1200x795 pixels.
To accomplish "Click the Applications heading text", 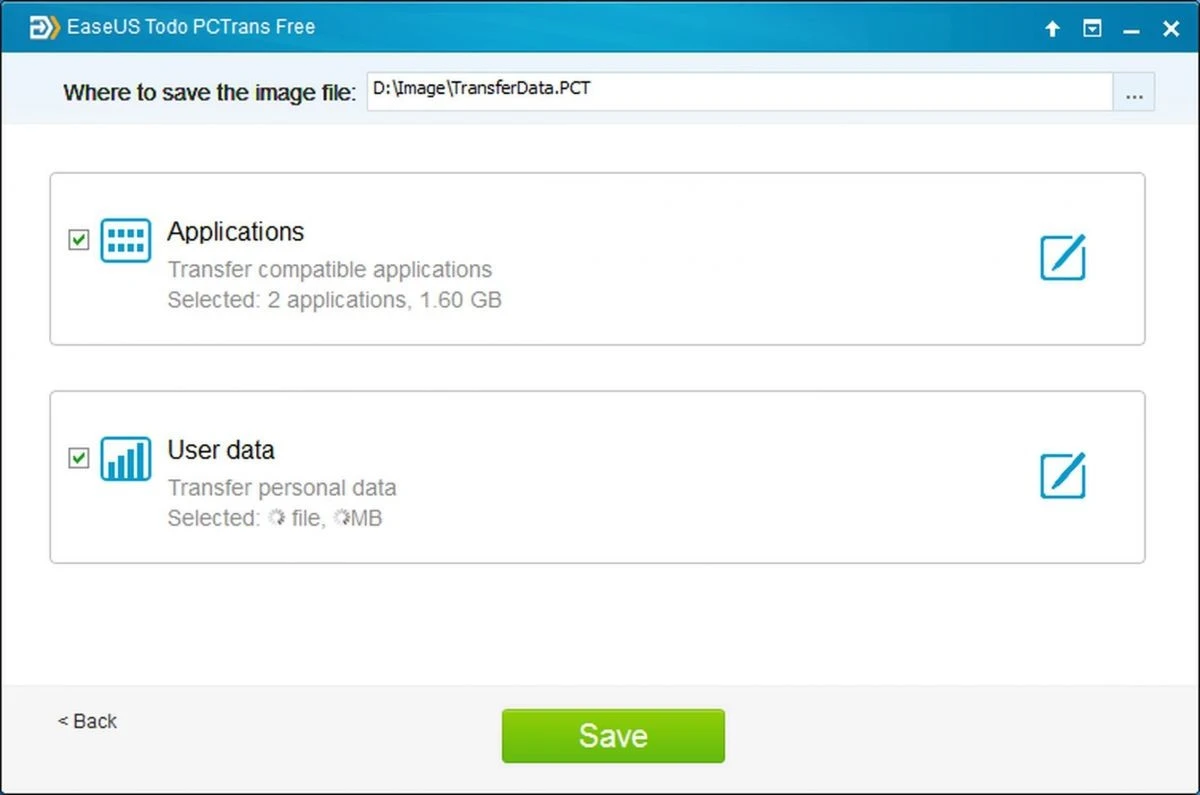I will pyautogui.click(x=236, y=232).
